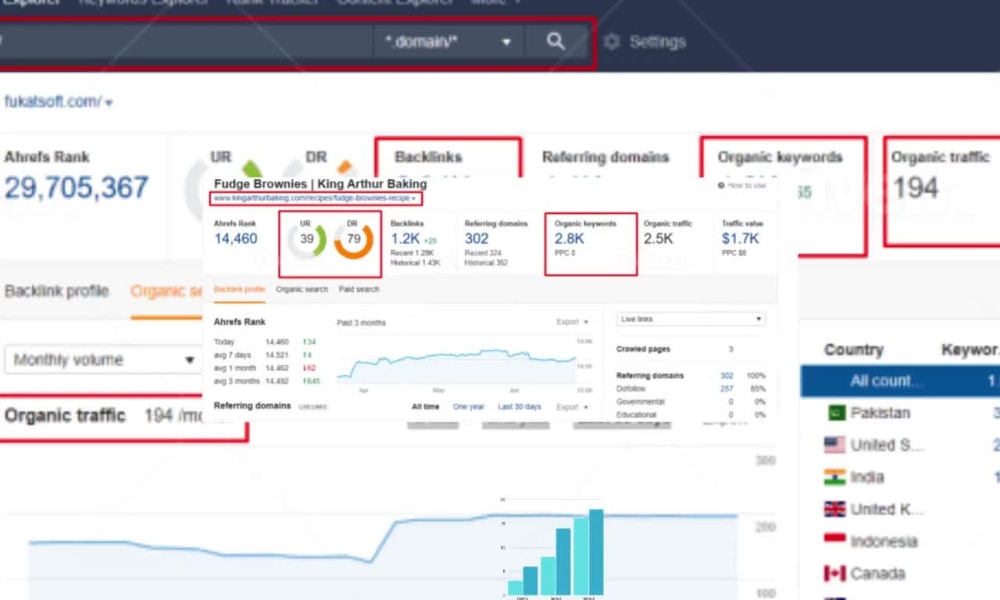Click the small bar chart thumbnail
Screen dimensions: 1000x600
pos(554,548)
